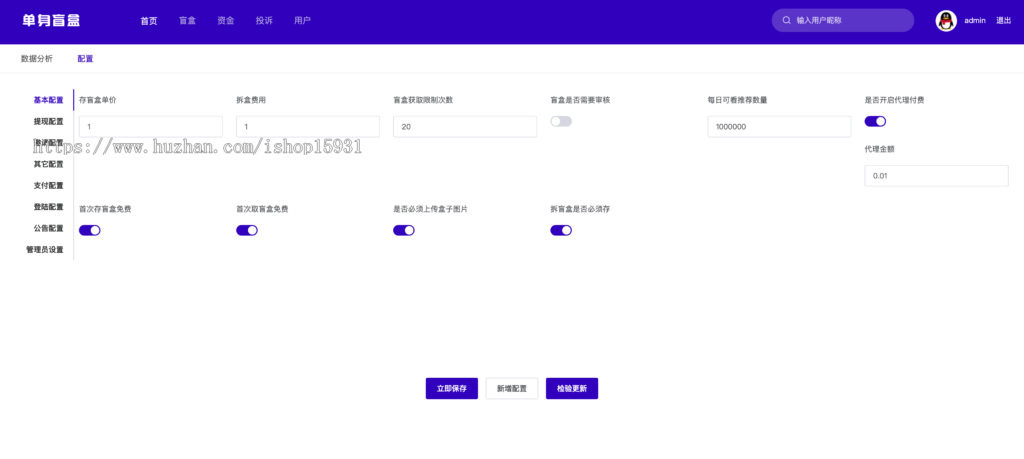The width and height of the screenshot is (1024, 459).
Task: Click 每日可看推荐数量 input field
Action: [x=780, y=127]
